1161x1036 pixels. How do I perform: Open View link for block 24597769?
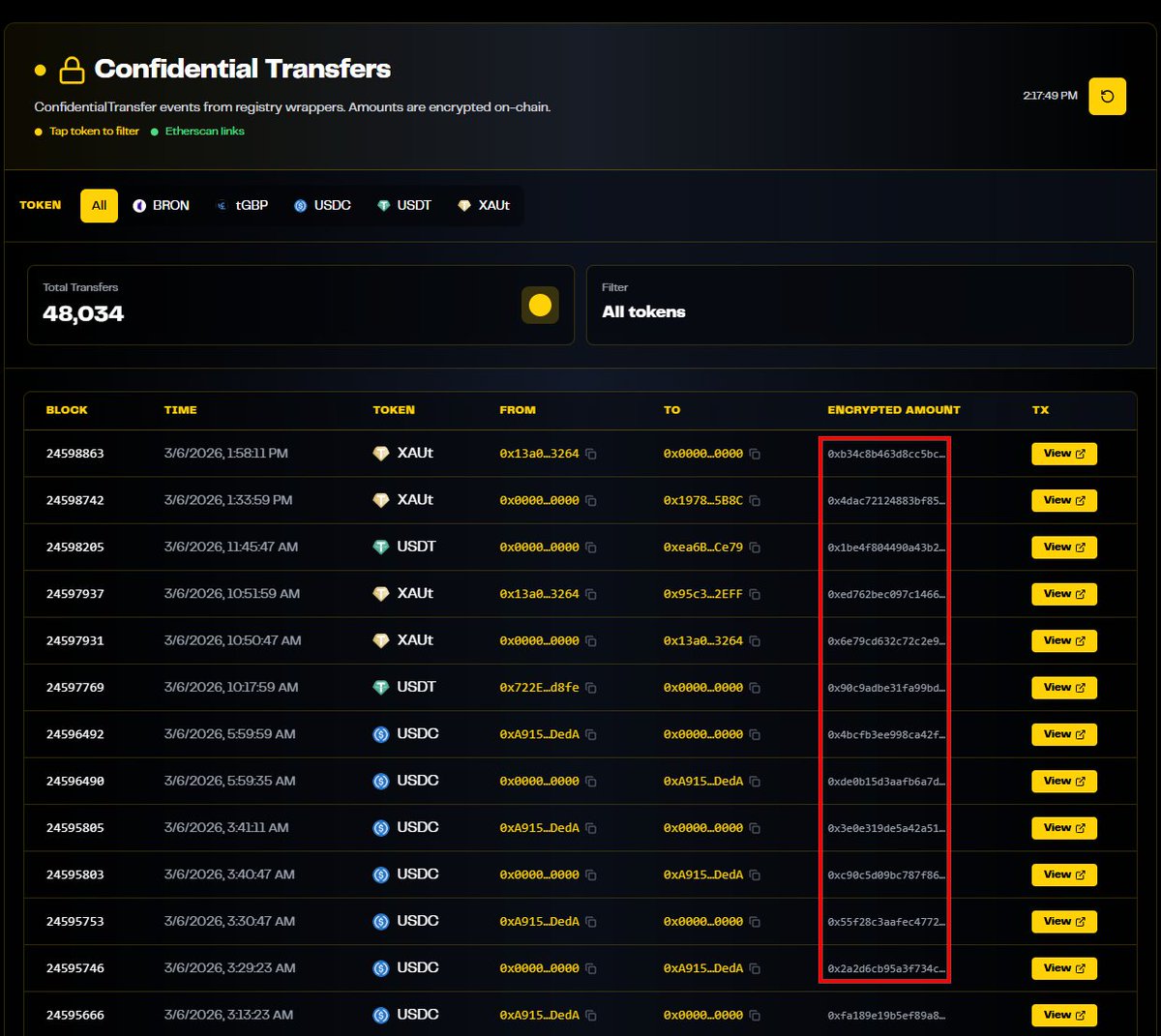(x=1064, y=688)
